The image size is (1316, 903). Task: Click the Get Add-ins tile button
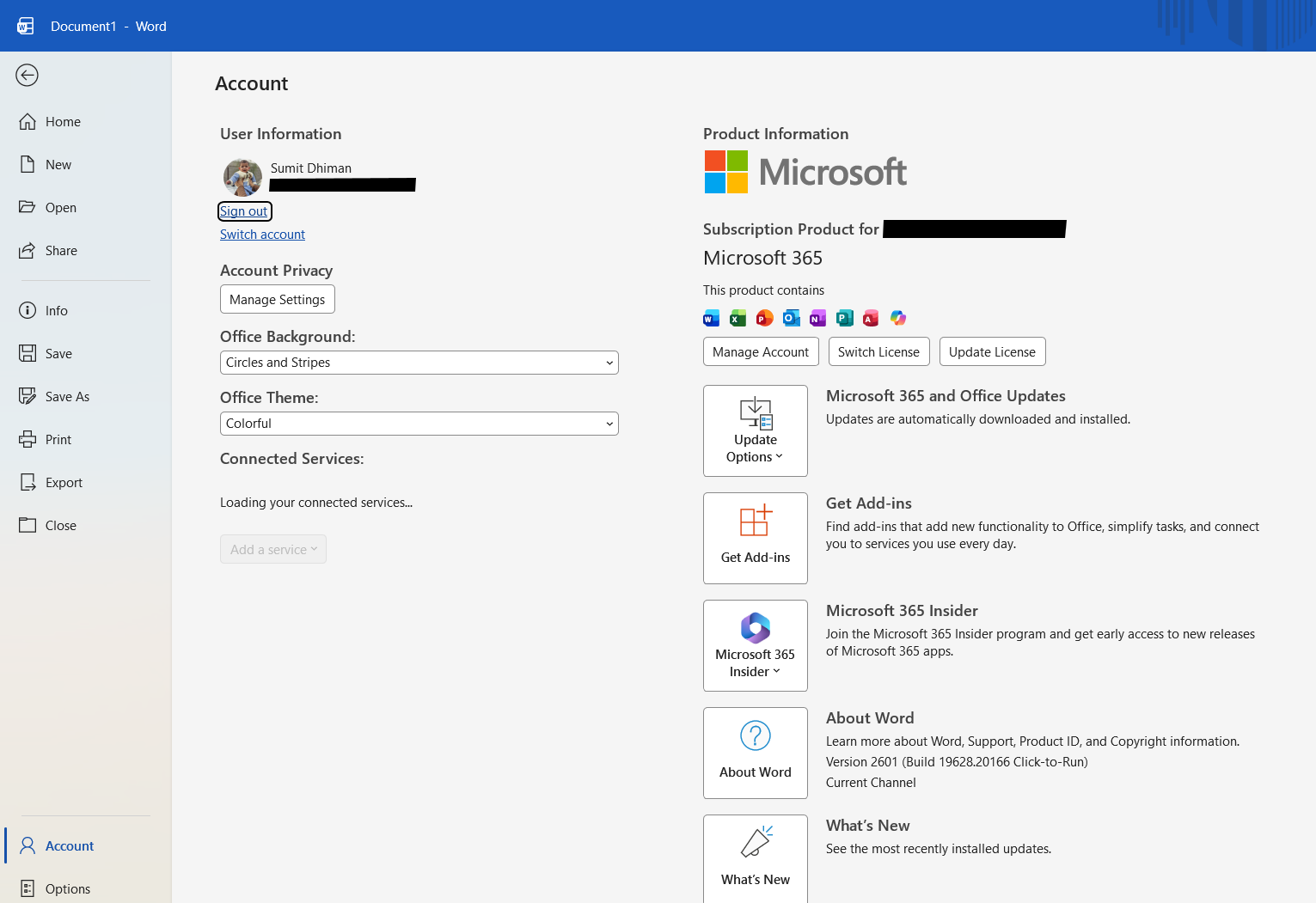(x=756, y=538)
